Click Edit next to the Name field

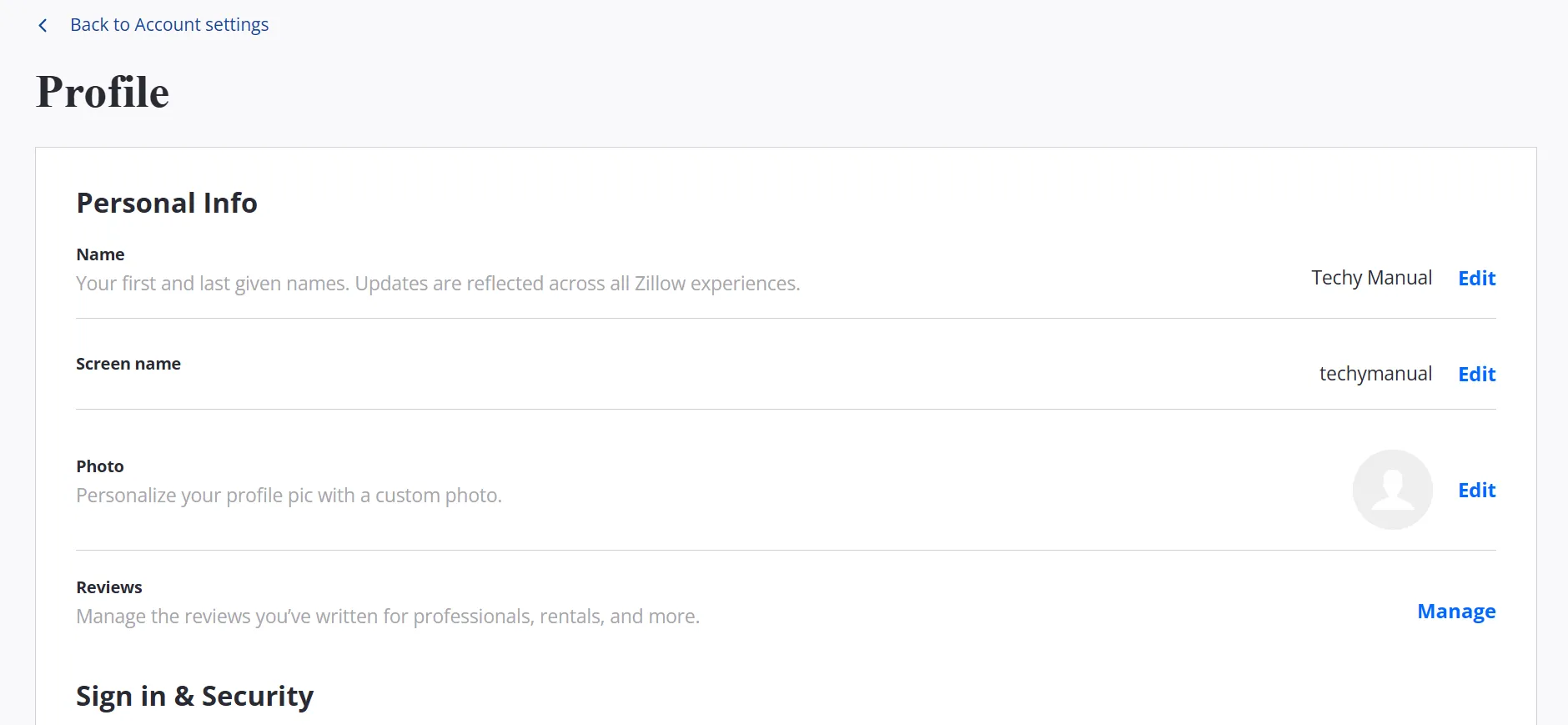[1475, 278]
